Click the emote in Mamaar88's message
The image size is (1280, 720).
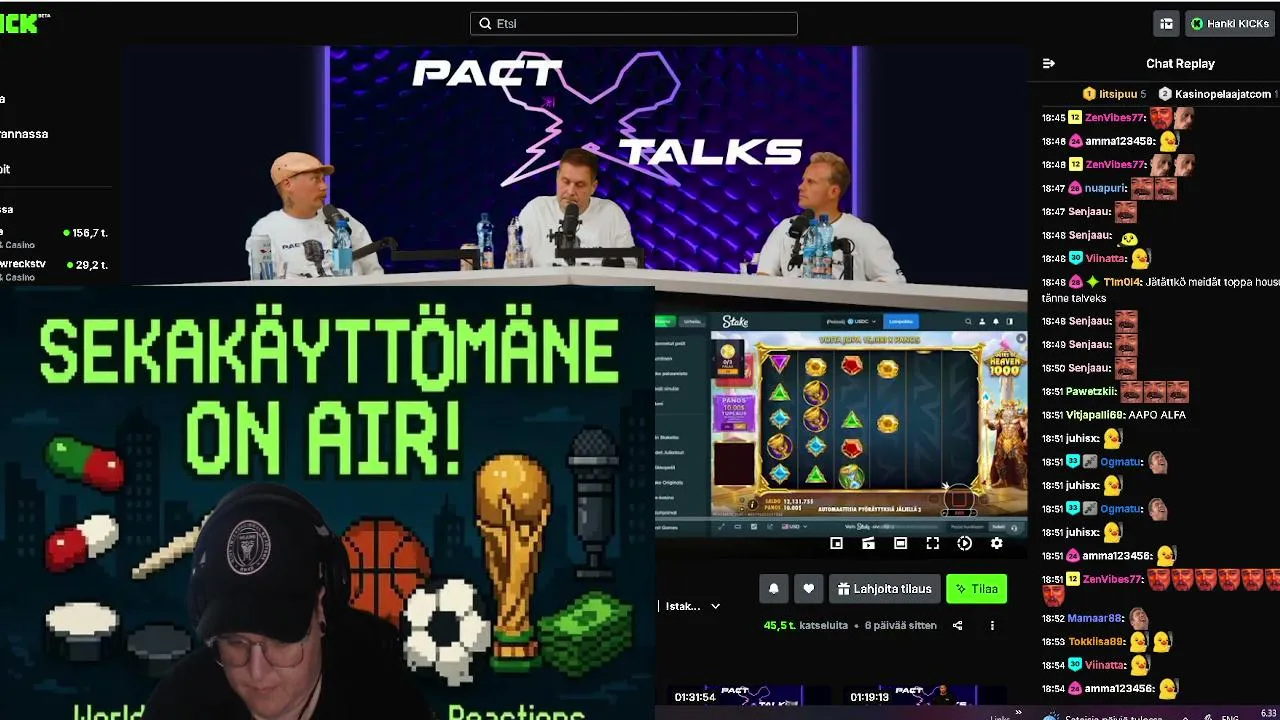coord(1138,618)
